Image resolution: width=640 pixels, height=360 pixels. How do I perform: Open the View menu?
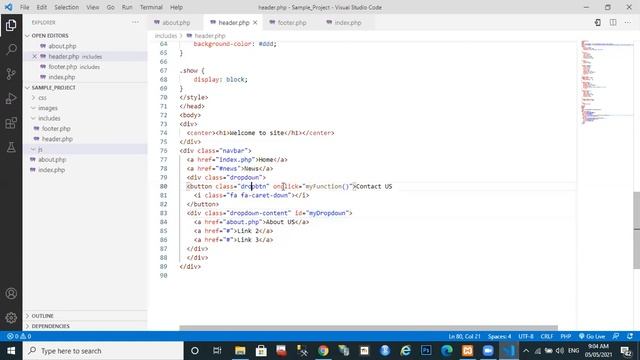(93, 7)
